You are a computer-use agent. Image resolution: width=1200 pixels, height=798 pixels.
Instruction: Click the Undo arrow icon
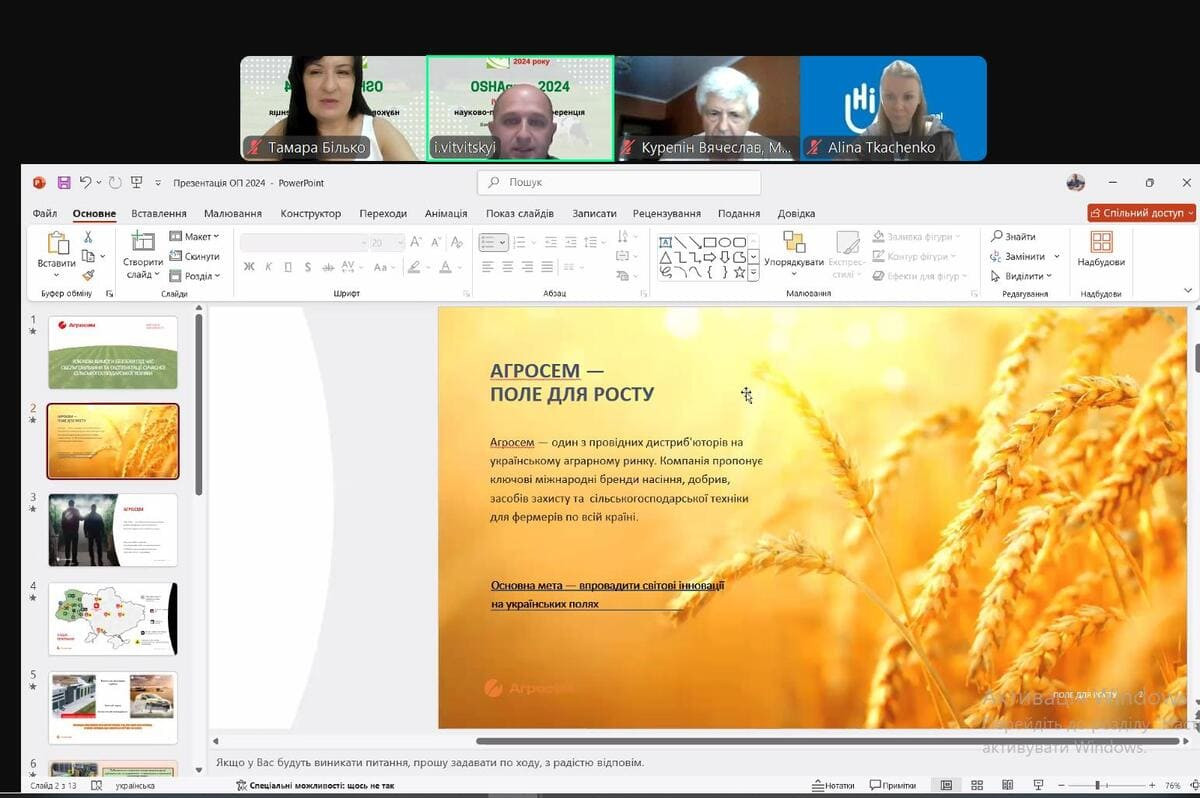(86, 183)
